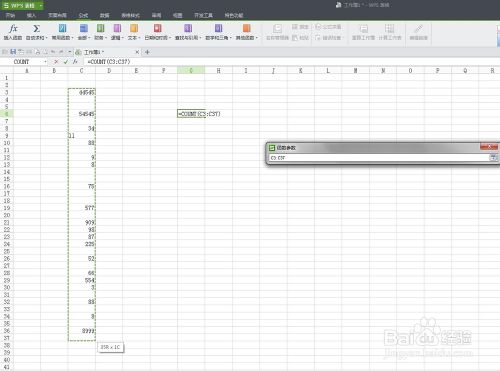Switch to the 表格样式 ribbon tab
This screenshot has height=371, width=500.
tap(130, 15)
